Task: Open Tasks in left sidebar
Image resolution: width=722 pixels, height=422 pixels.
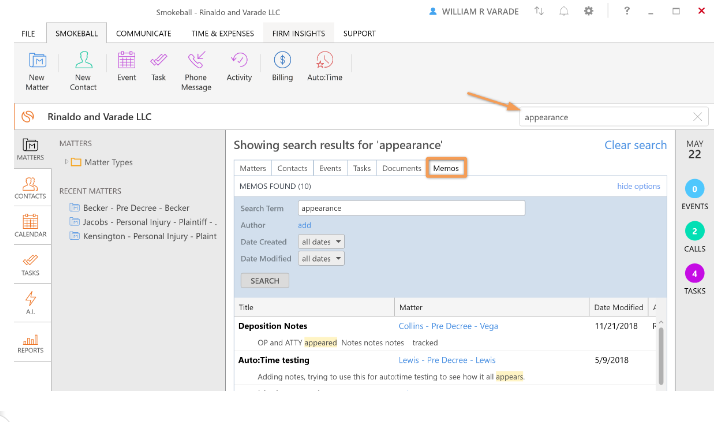Action: pos(30,265)
